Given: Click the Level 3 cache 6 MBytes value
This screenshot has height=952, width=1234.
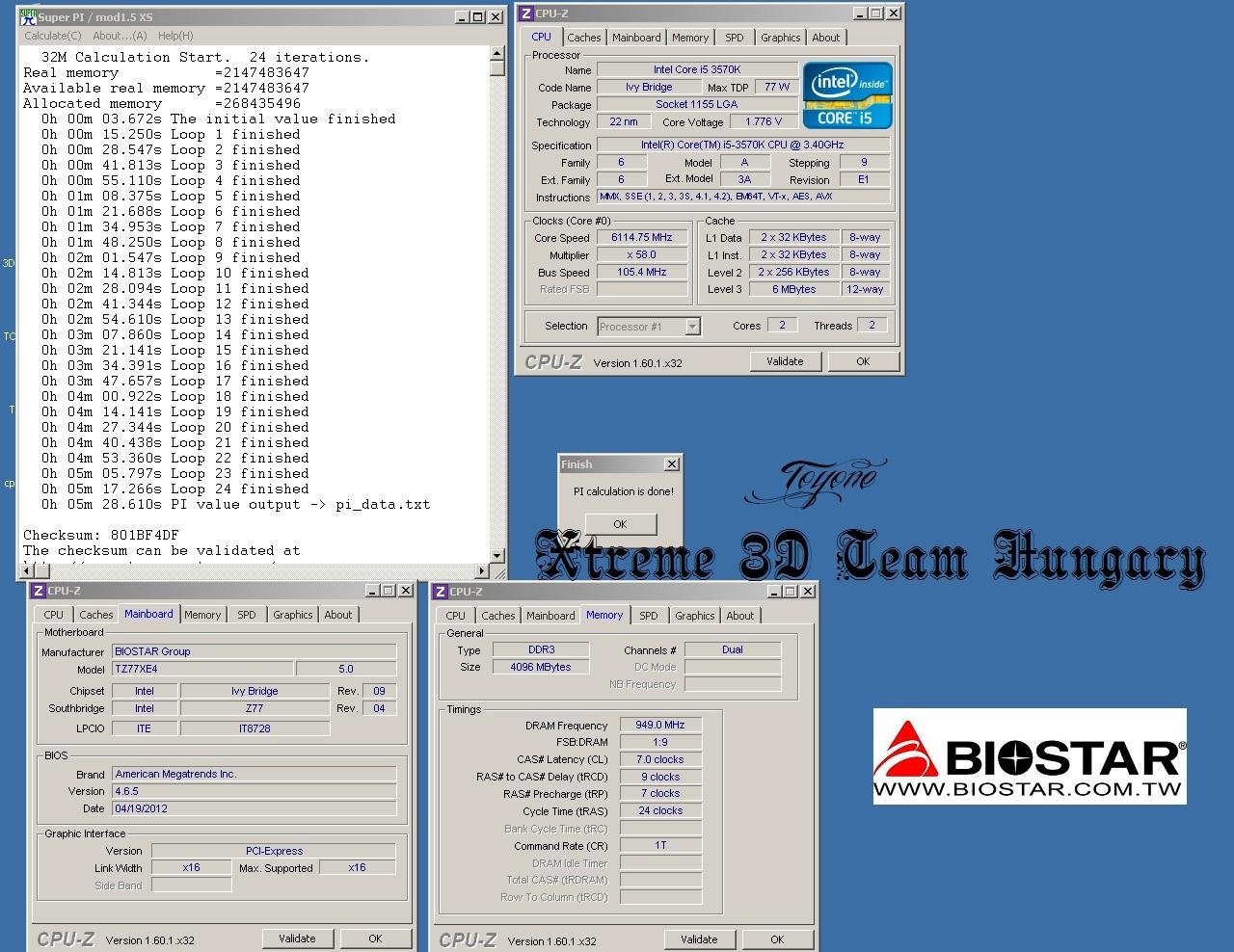Looking at the screenshot, I should pyautogui.click(x=794, y=289).
